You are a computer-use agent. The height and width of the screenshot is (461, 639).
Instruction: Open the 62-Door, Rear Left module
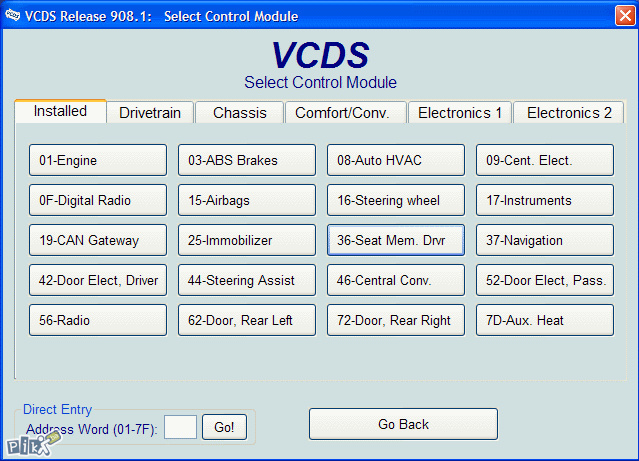247,320
